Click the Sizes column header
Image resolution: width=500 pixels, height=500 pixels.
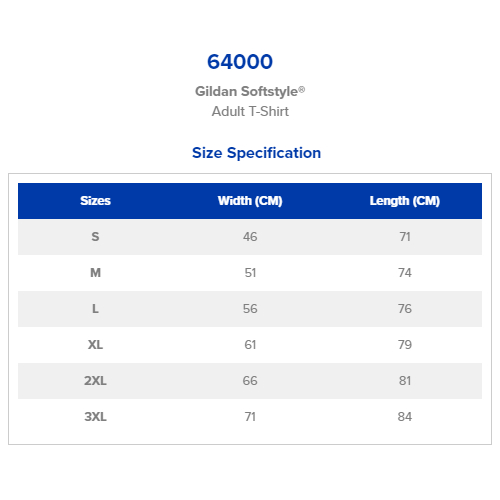(95, 201)
